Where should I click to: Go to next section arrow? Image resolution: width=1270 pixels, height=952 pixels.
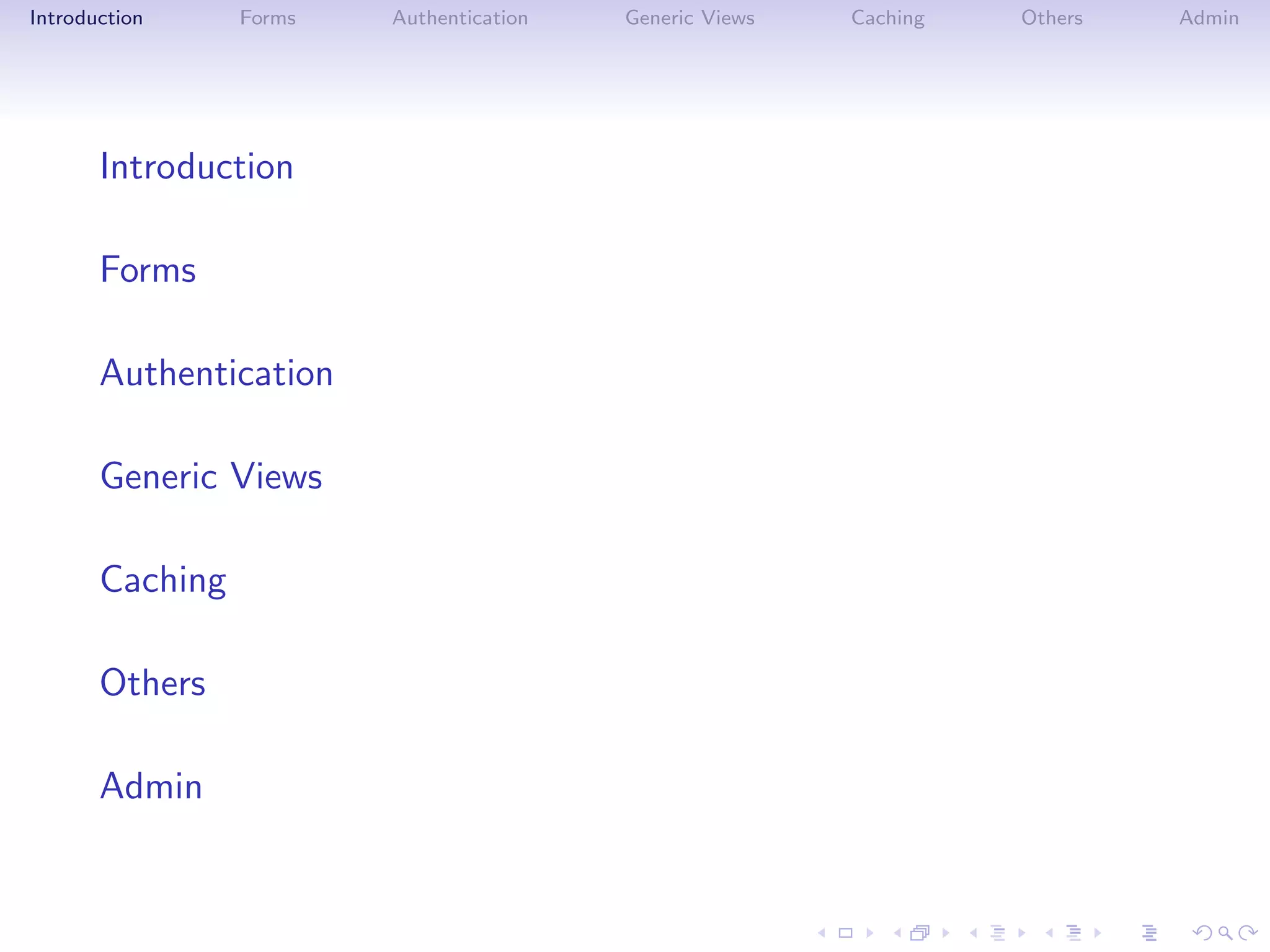click(1098, 933)
